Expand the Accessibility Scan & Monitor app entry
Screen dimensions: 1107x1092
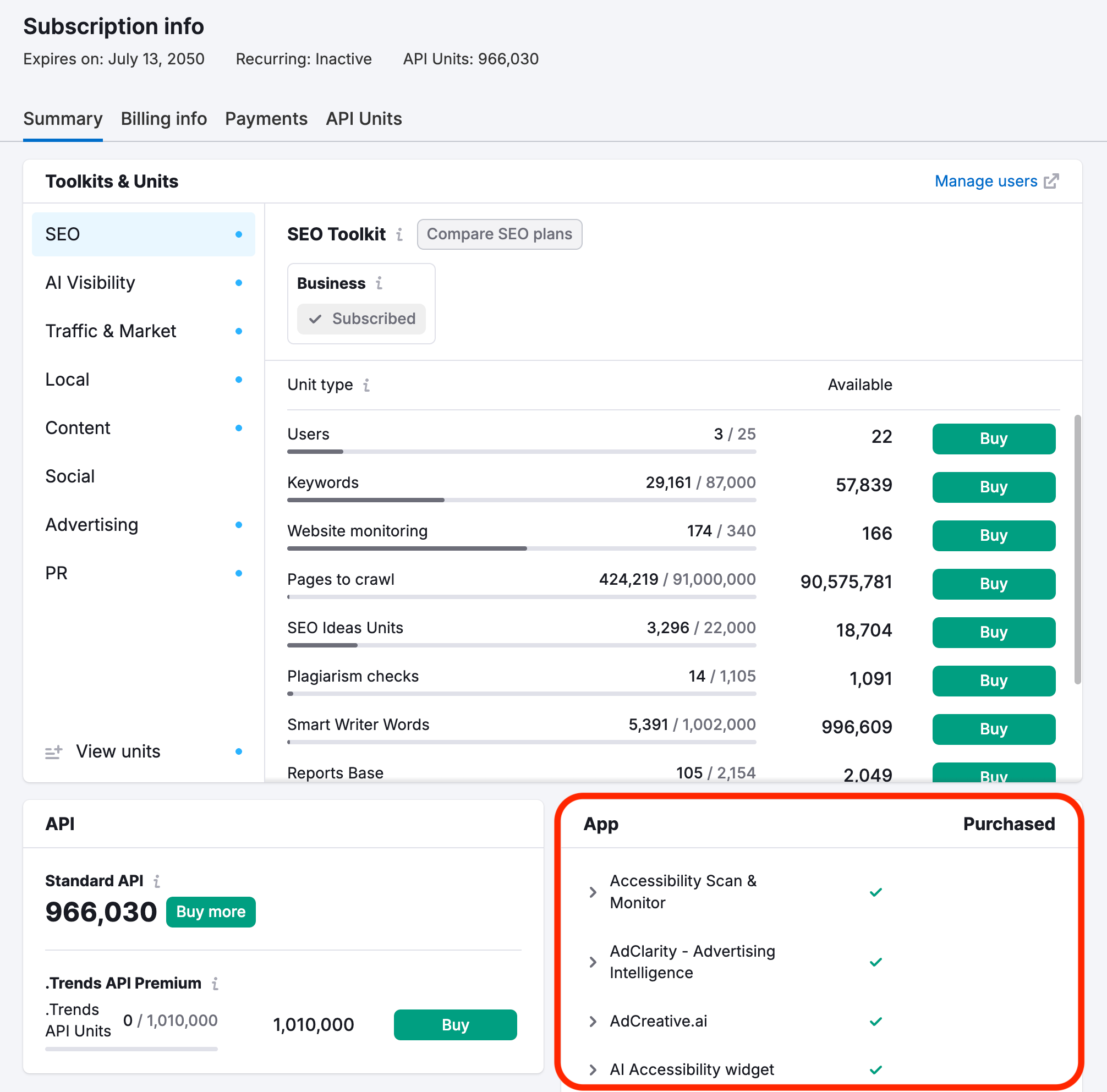click(x=592, y=891)
